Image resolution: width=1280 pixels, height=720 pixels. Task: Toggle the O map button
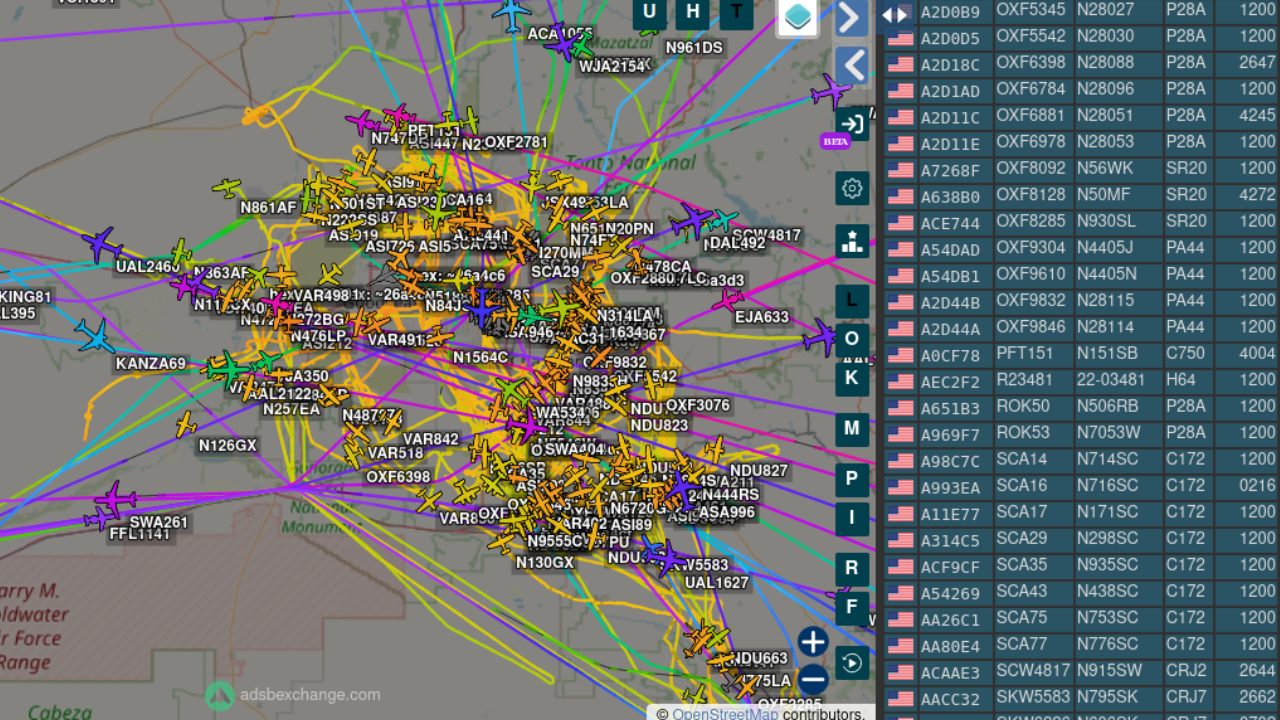click(x=852, y=339)
